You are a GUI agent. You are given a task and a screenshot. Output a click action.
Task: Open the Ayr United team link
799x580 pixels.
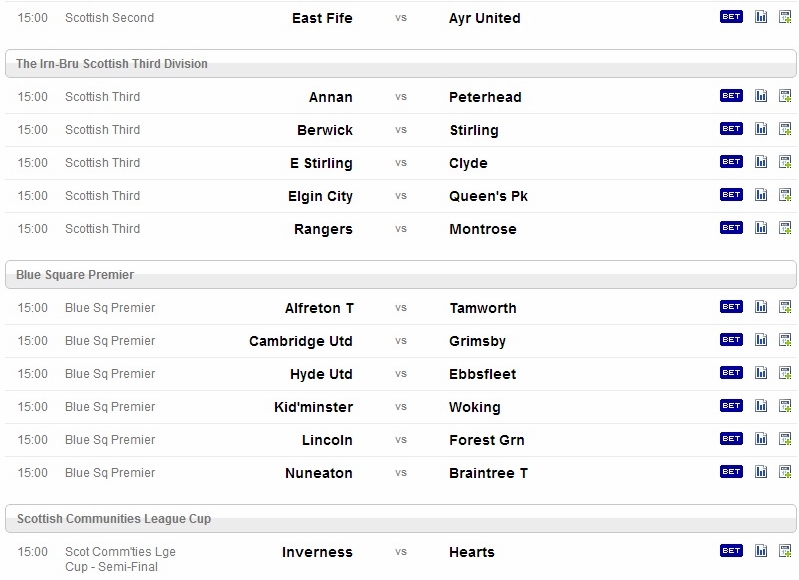click(x=485, y=18)
